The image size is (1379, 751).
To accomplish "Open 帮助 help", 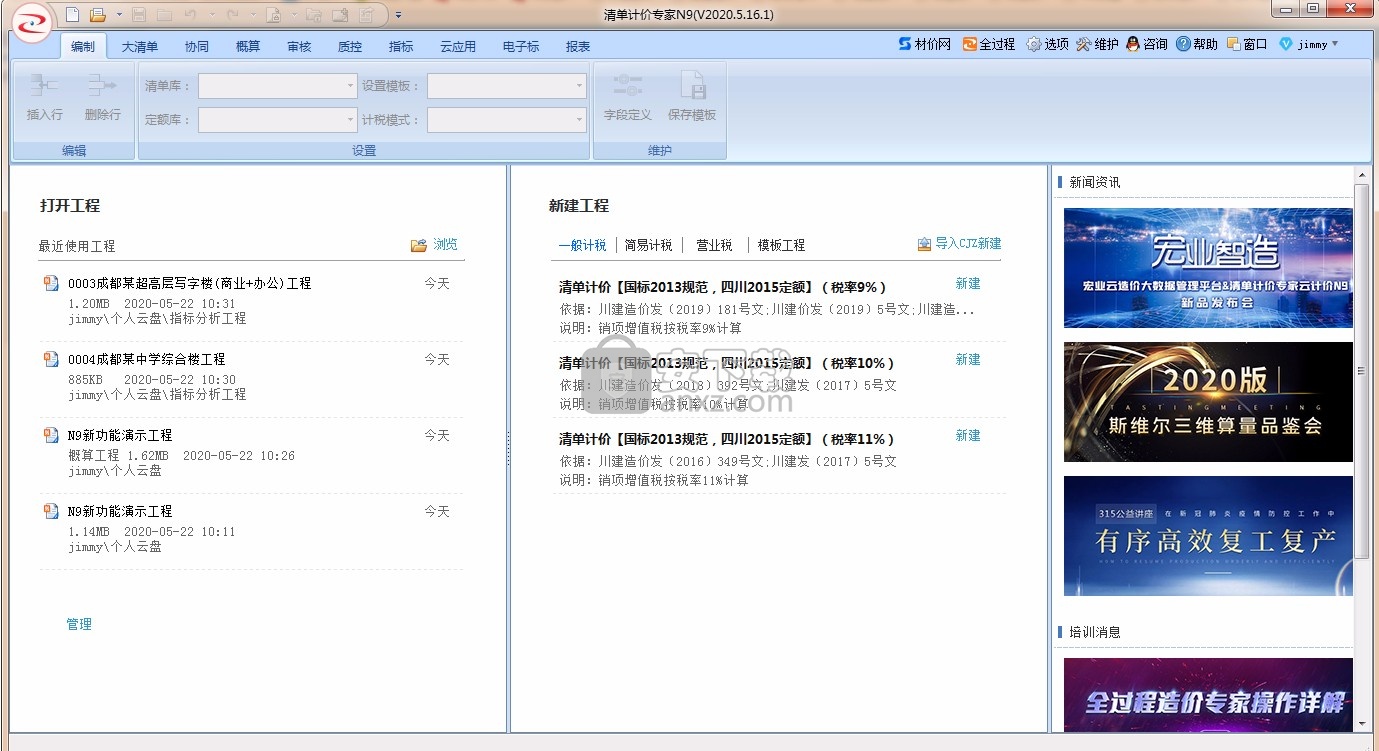I will pos(1197,44).
